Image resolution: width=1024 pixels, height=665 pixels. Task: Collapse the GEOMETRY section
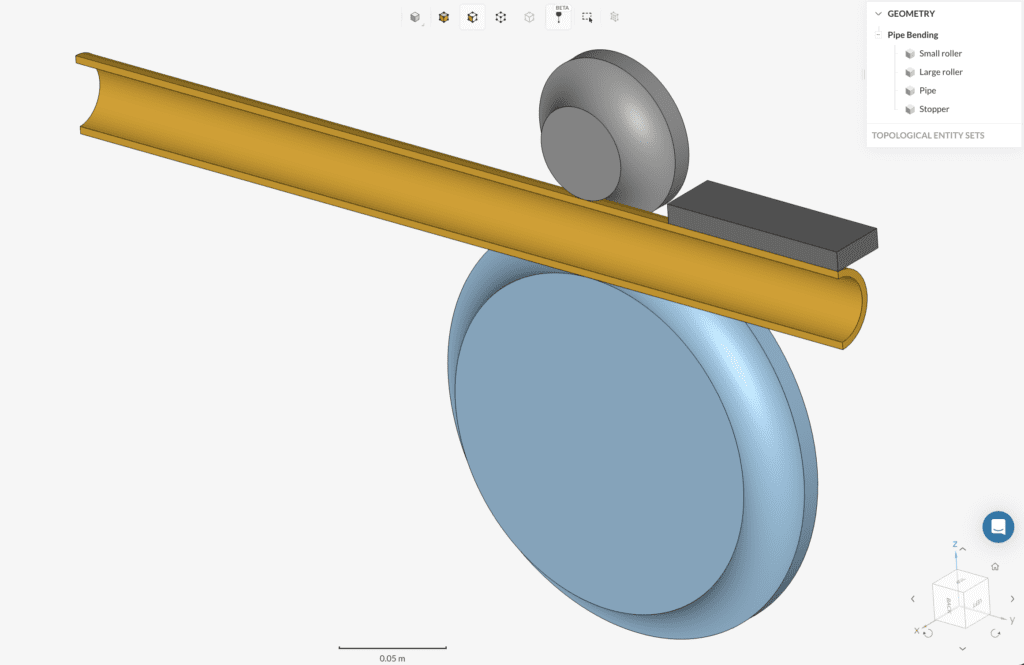[879, 13]
